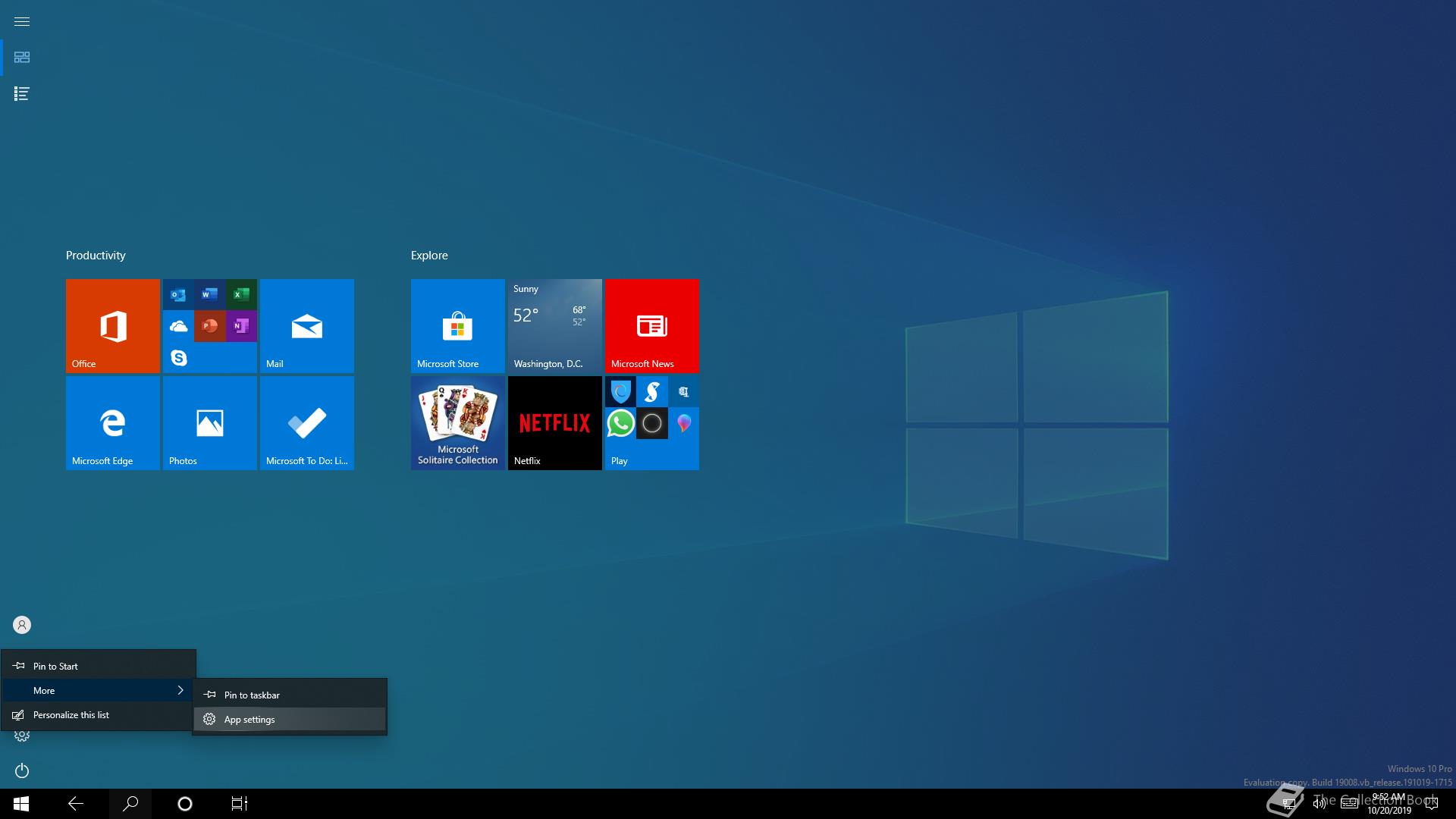Click the Windows Start button
Screen dimensions: 1456x819
tap(21, 804)
